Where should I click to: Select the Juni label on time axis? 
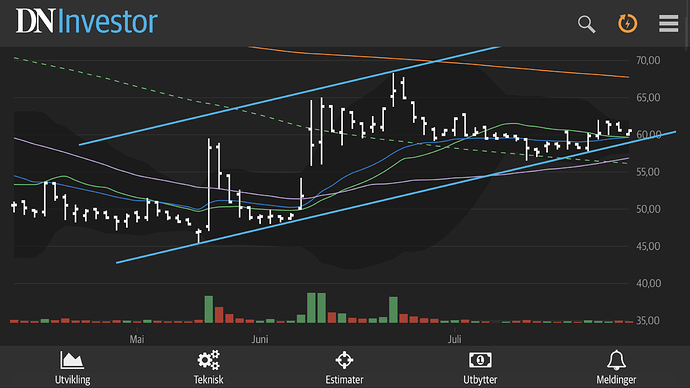[x=260, y=339]
